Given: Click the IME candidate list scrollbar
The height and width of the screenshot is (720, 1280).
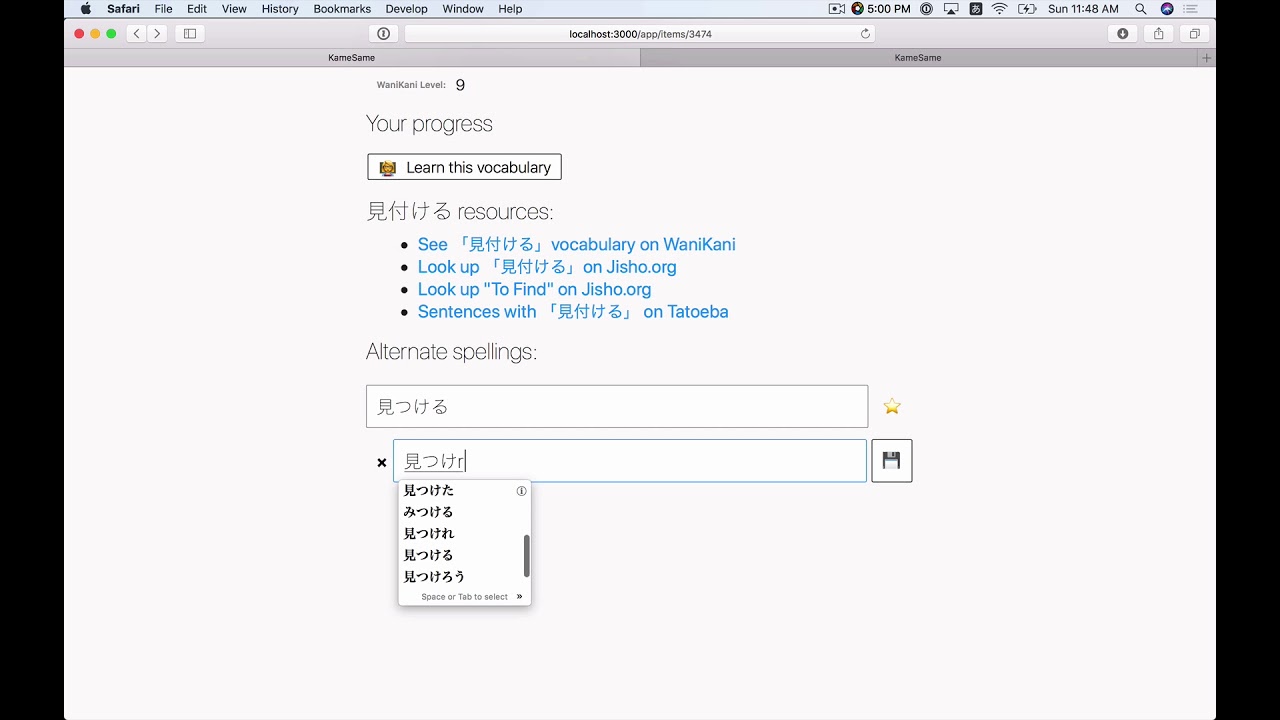Looking at the screenshot, I should 526,556.
